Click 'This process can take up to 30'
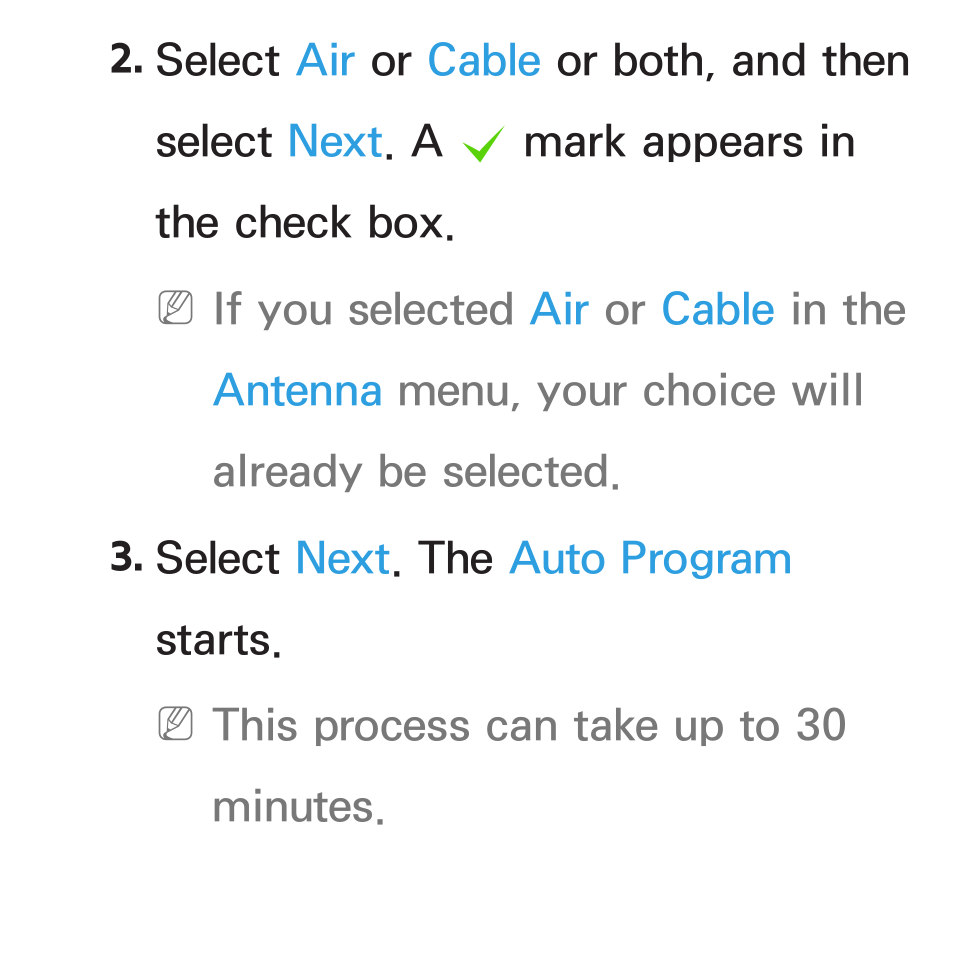Image resolution: width=954 pixels, height=977 pixels. coord(530,725)
